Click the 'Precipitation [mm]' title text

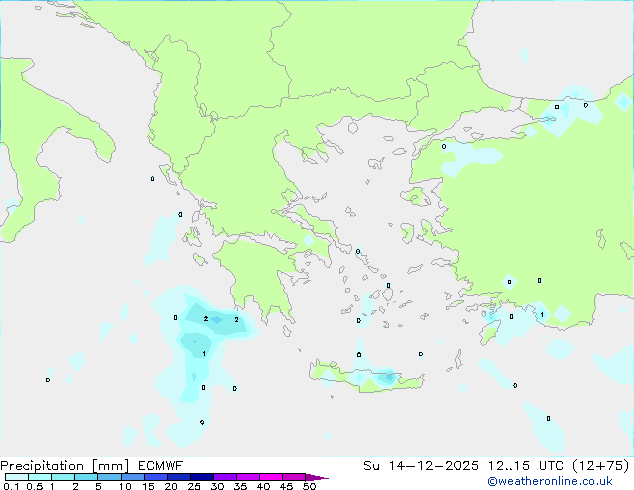[x=65, y=466]
